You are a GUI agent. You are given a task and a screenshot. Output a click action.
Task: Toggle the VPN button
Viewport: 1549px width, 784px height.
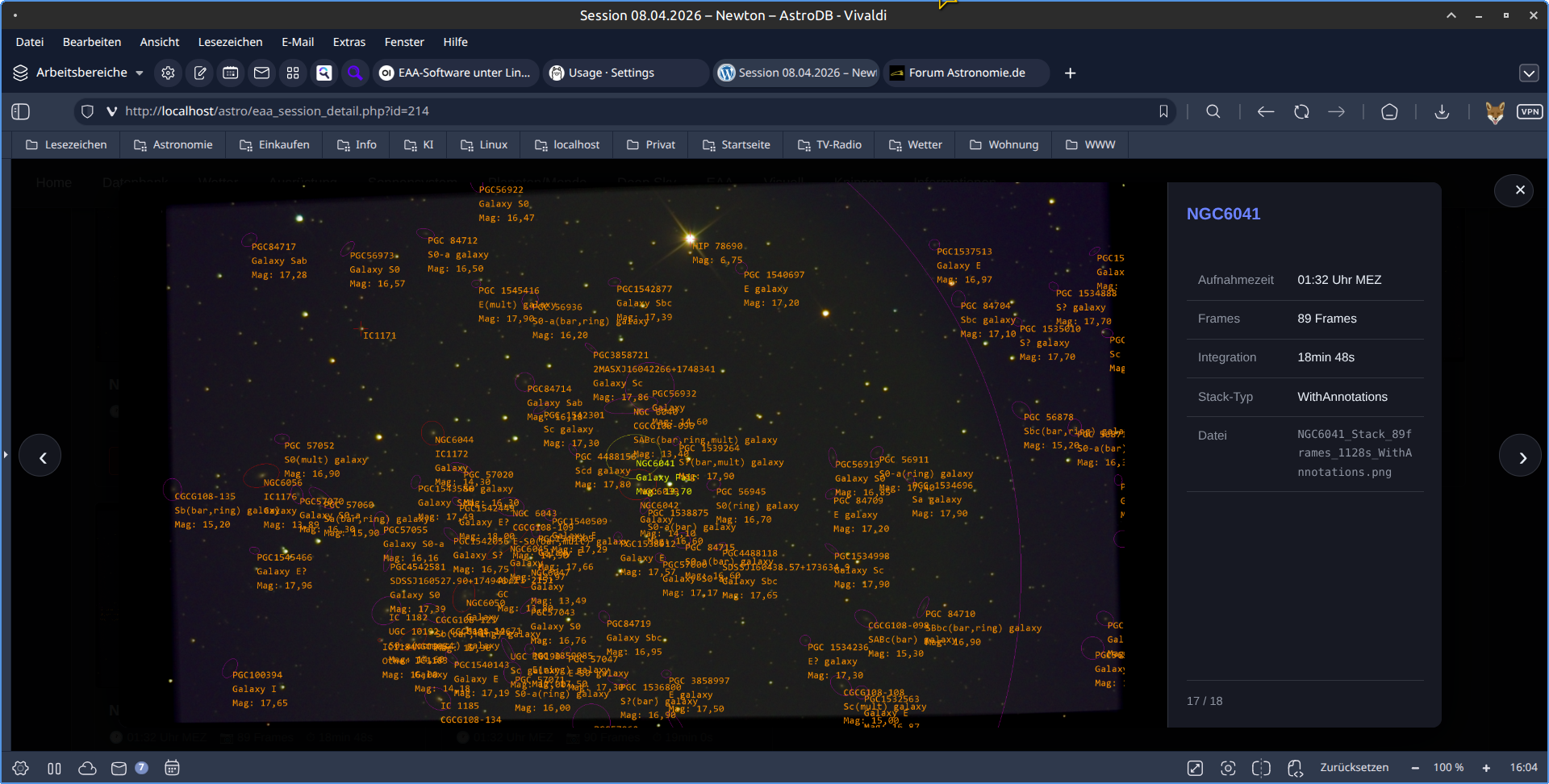click(1530, 111)
